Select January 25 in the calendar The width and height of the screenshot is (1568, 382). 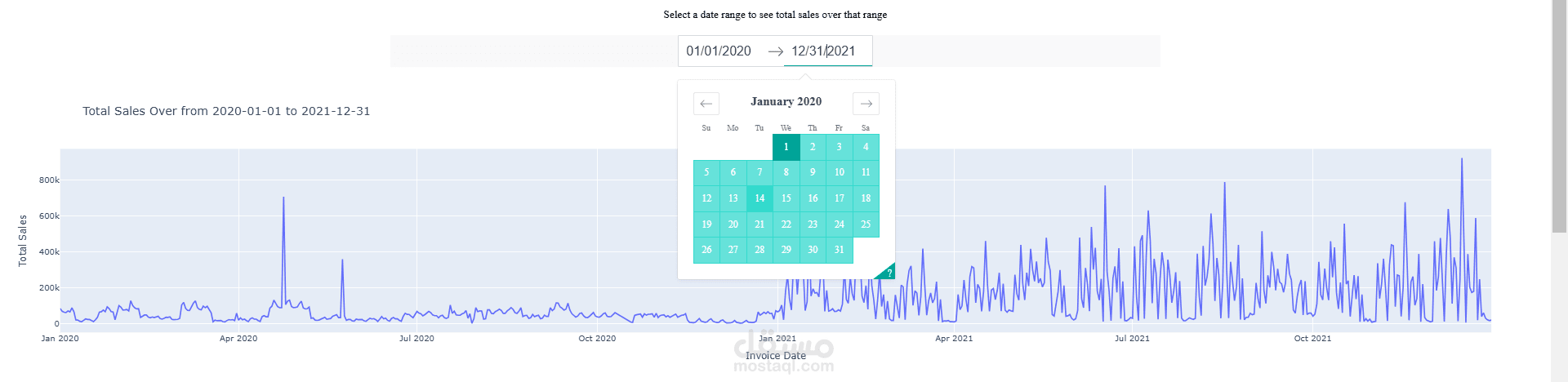(x=866, y=224)
